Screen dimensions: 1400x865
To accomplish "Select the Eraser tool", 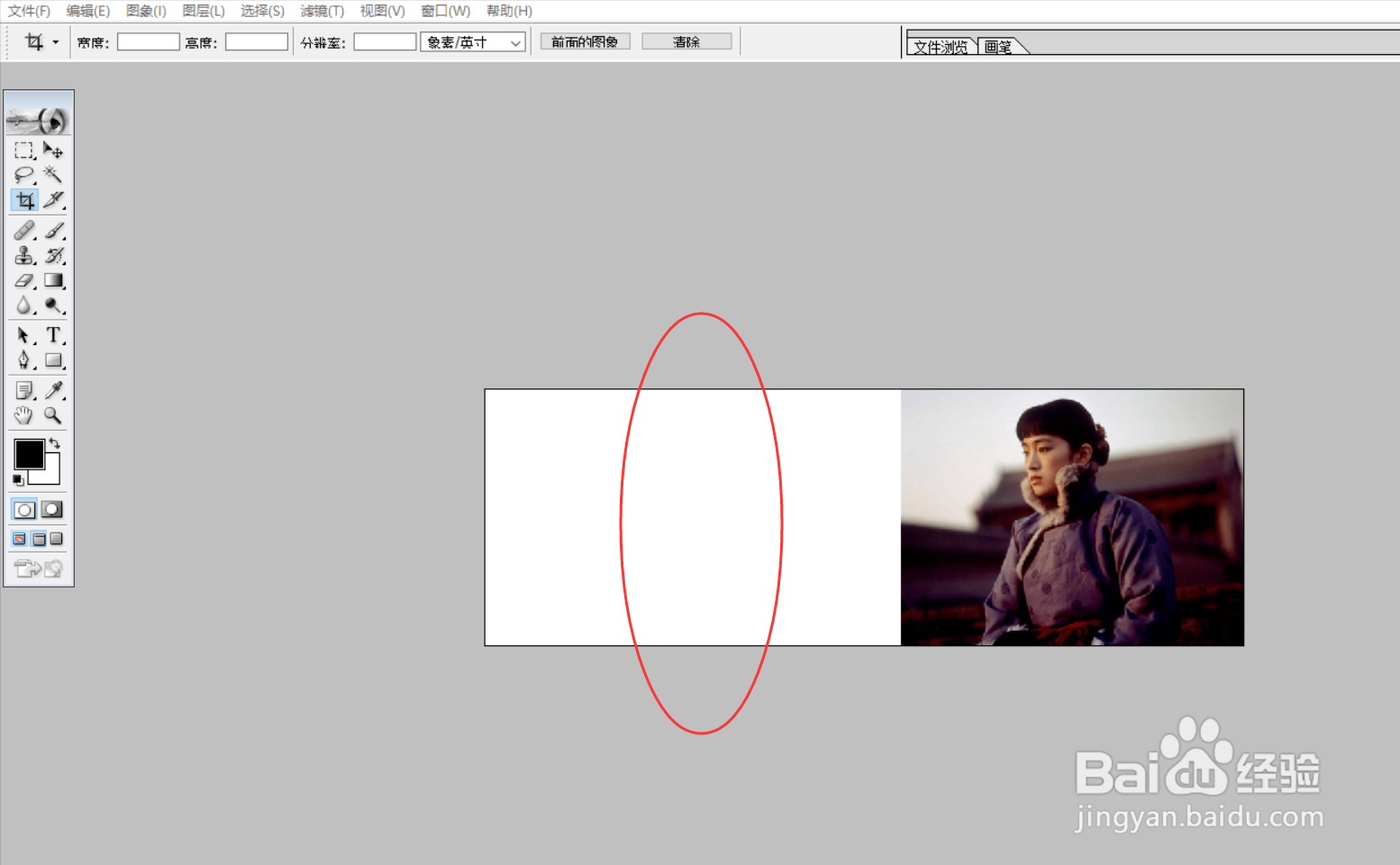I will (24, 281).
